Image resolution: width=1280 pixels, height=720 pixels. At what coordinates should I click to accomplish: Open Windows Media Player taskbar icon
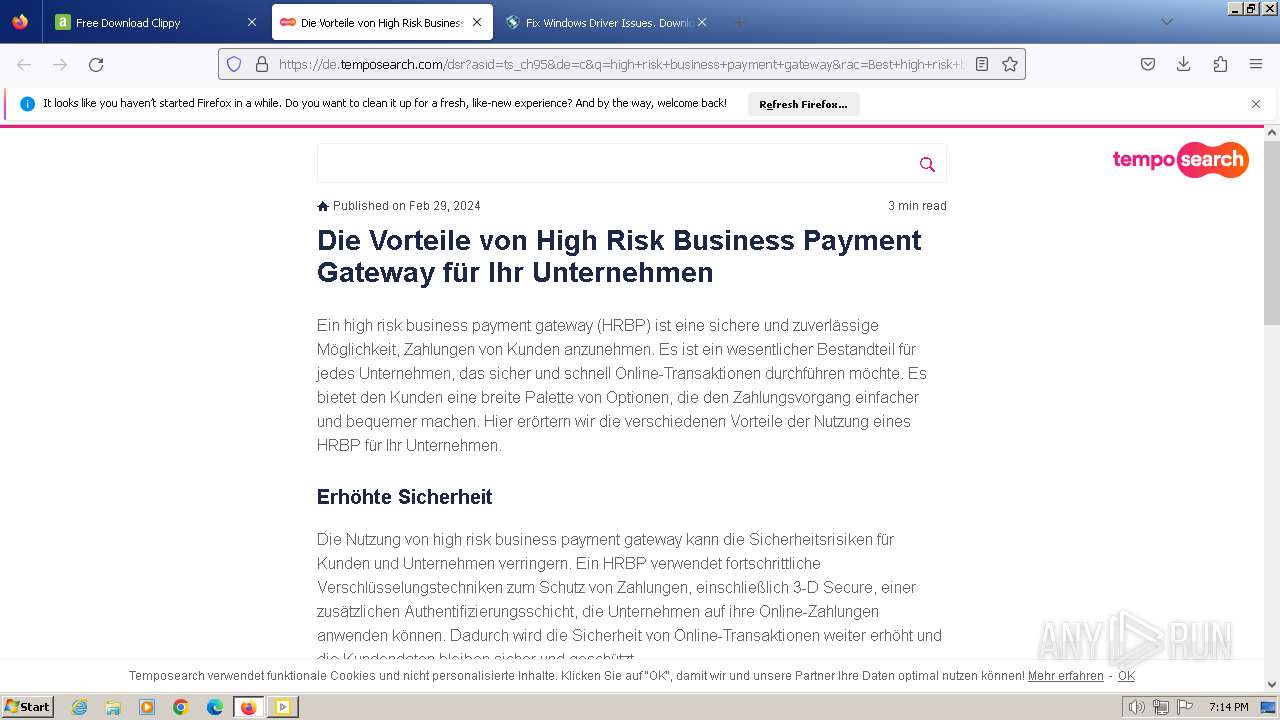[147, 707]
